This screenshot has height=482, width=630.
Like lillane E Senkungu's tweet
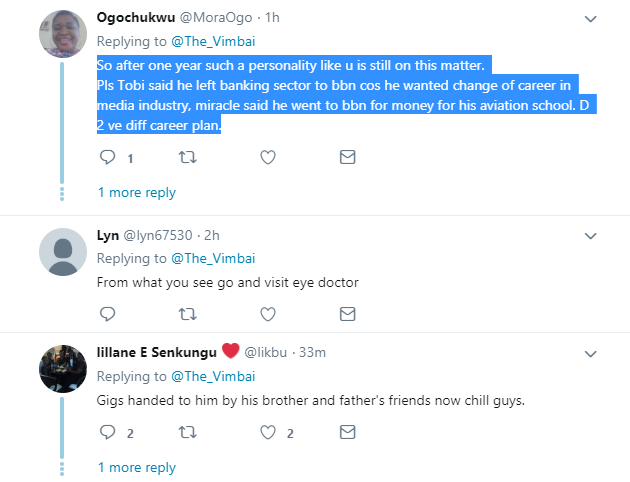click(267, 433)
